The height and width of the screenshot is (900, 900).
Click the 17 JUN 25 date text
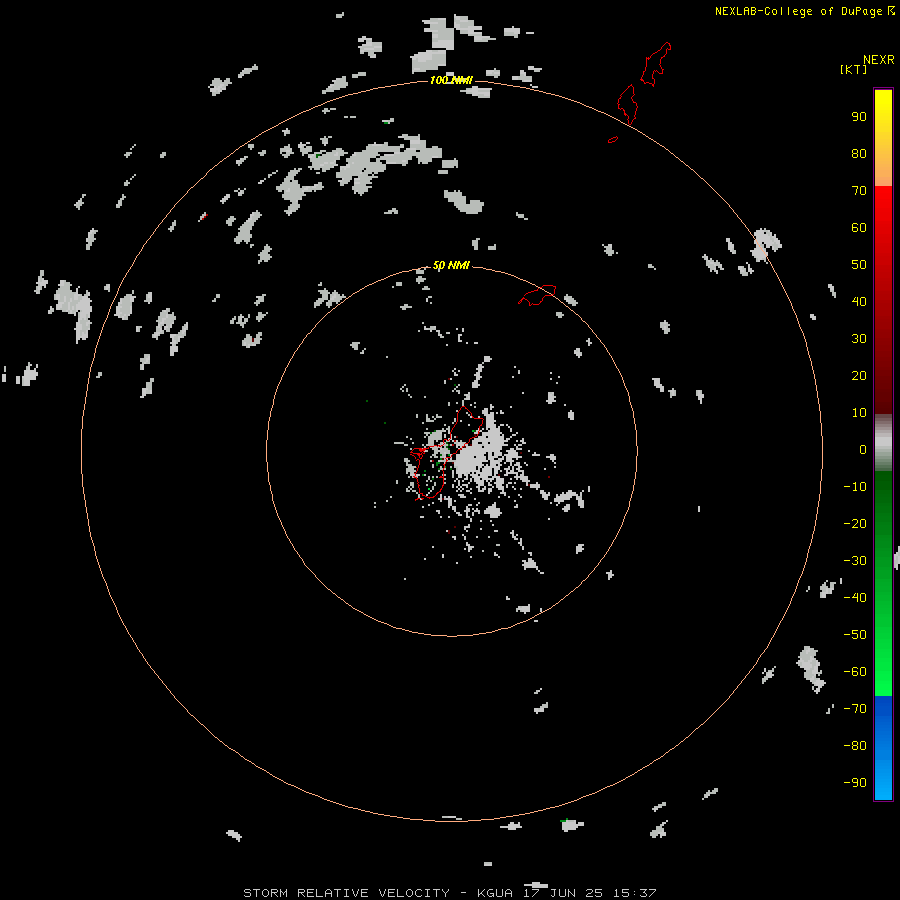(x=562, y=893)
